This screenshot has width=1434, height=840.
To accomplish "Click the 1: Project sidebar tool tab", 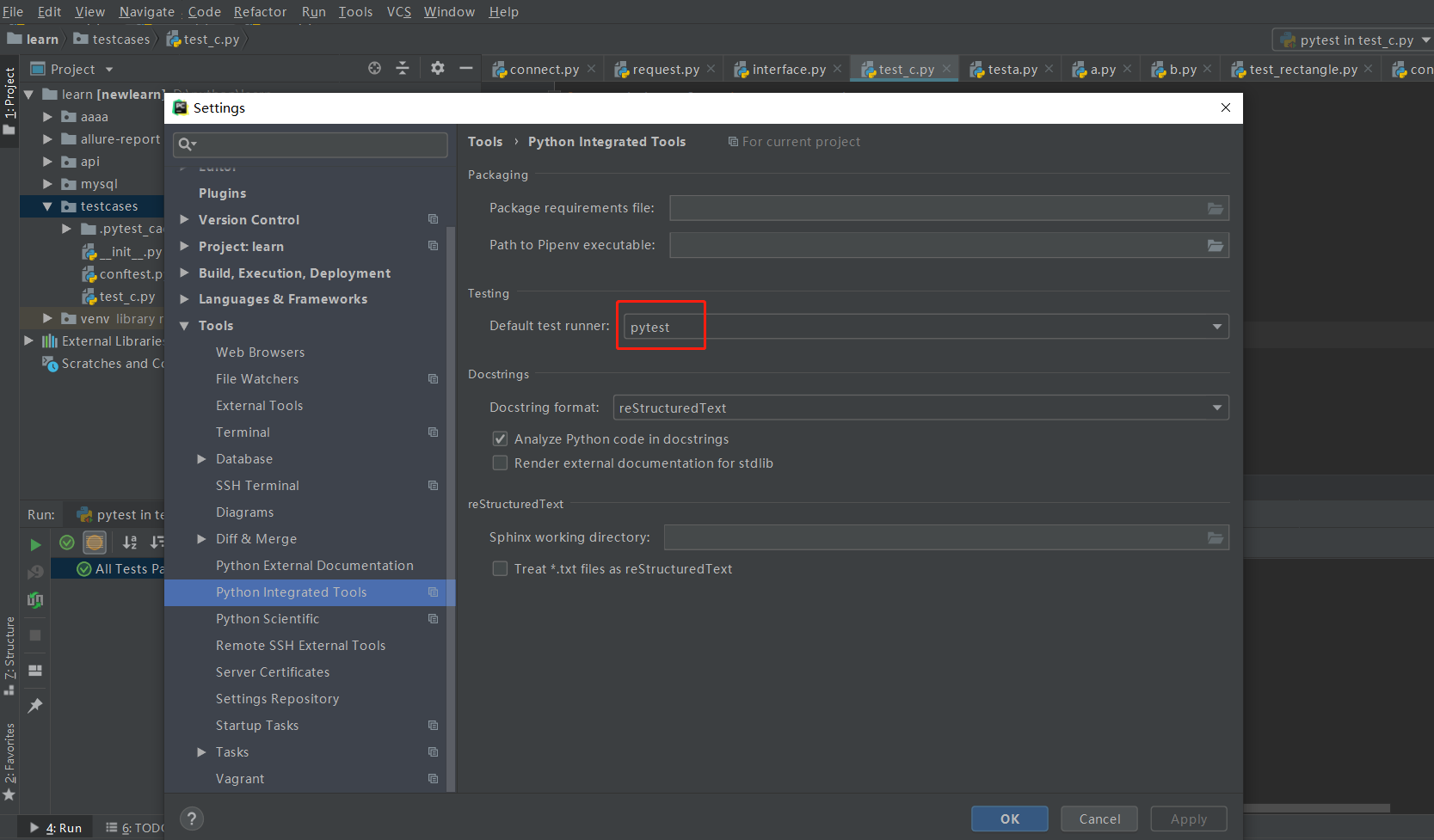I will [x=9, y=100].
